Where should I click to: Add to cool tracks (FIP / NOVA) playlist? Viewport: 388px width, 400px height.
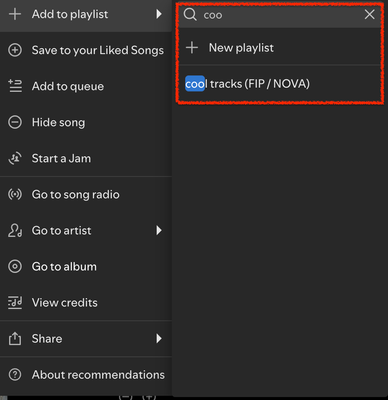pos(279,84)
